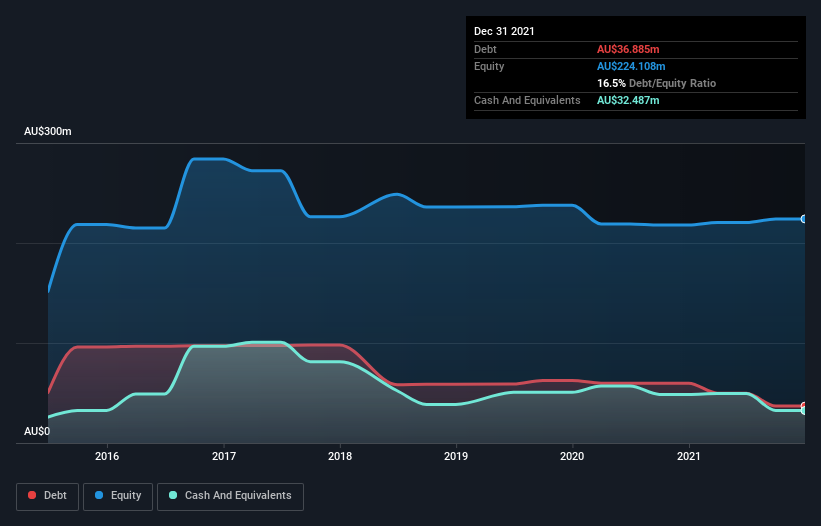
Task: Click the AU$36.885m debt value
Action: coord(628,49)
